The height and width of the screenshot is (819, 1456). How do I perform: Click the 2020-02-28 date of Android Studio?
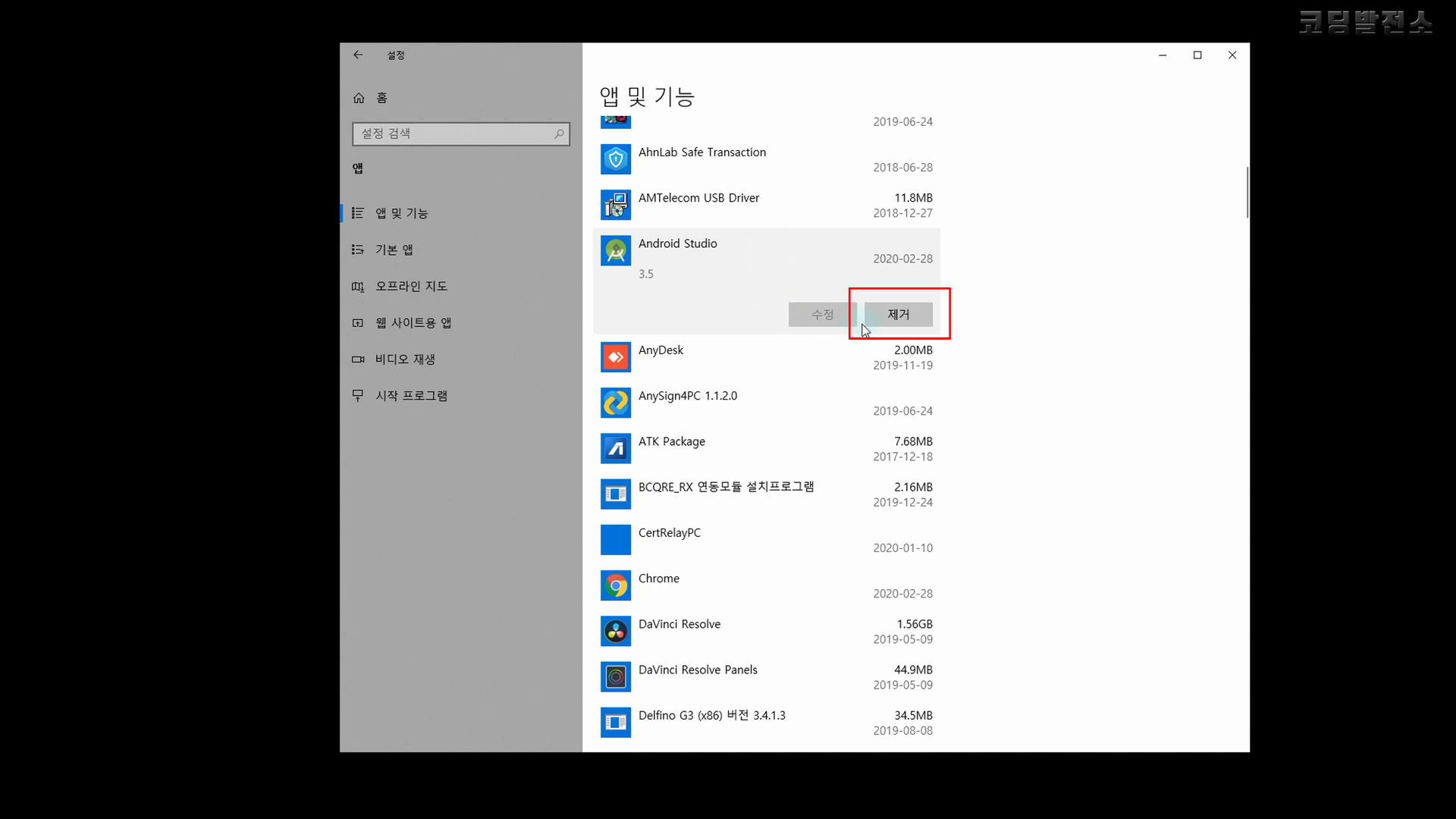(902, 259)
